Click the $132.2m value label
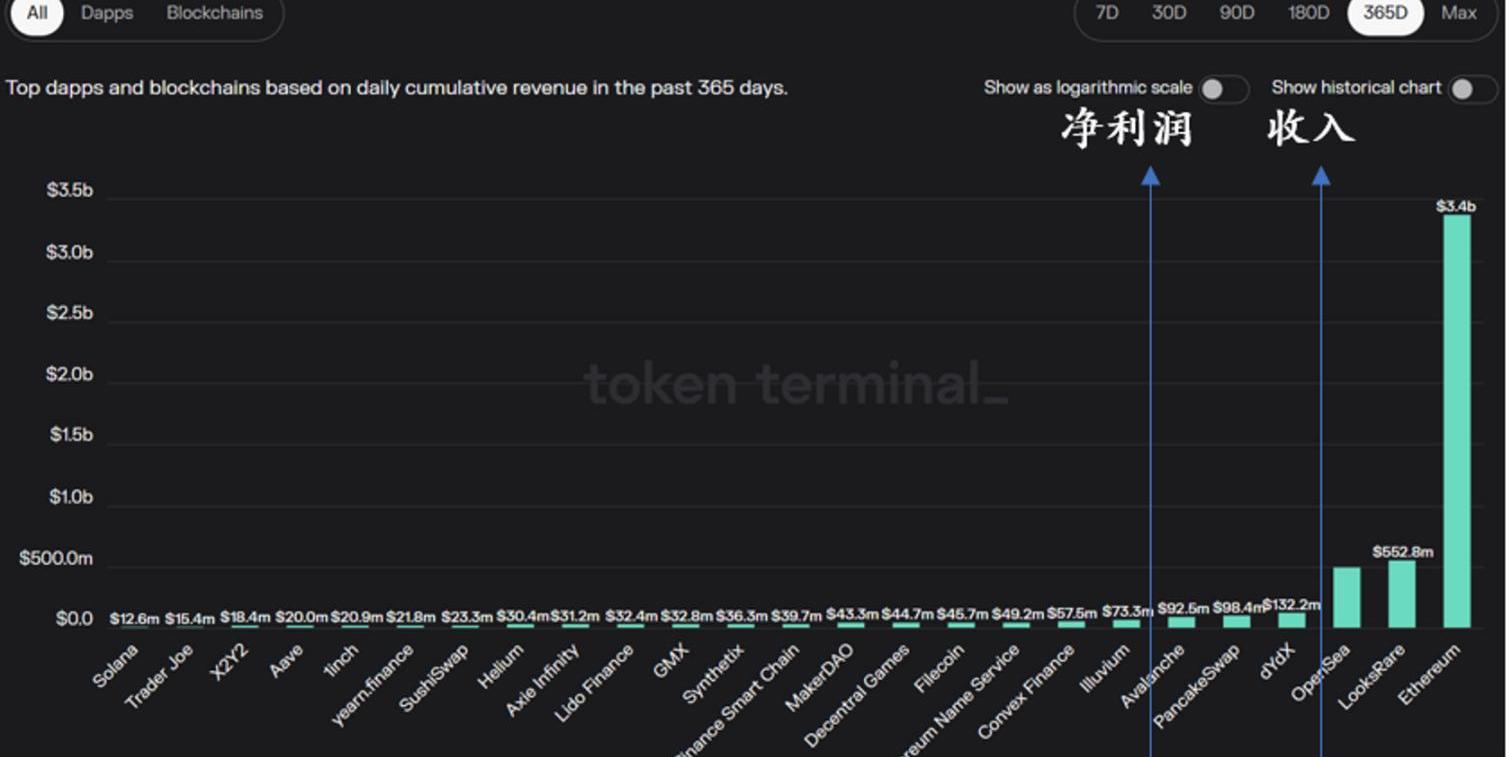1512x757 pixels. point(1291,605)
